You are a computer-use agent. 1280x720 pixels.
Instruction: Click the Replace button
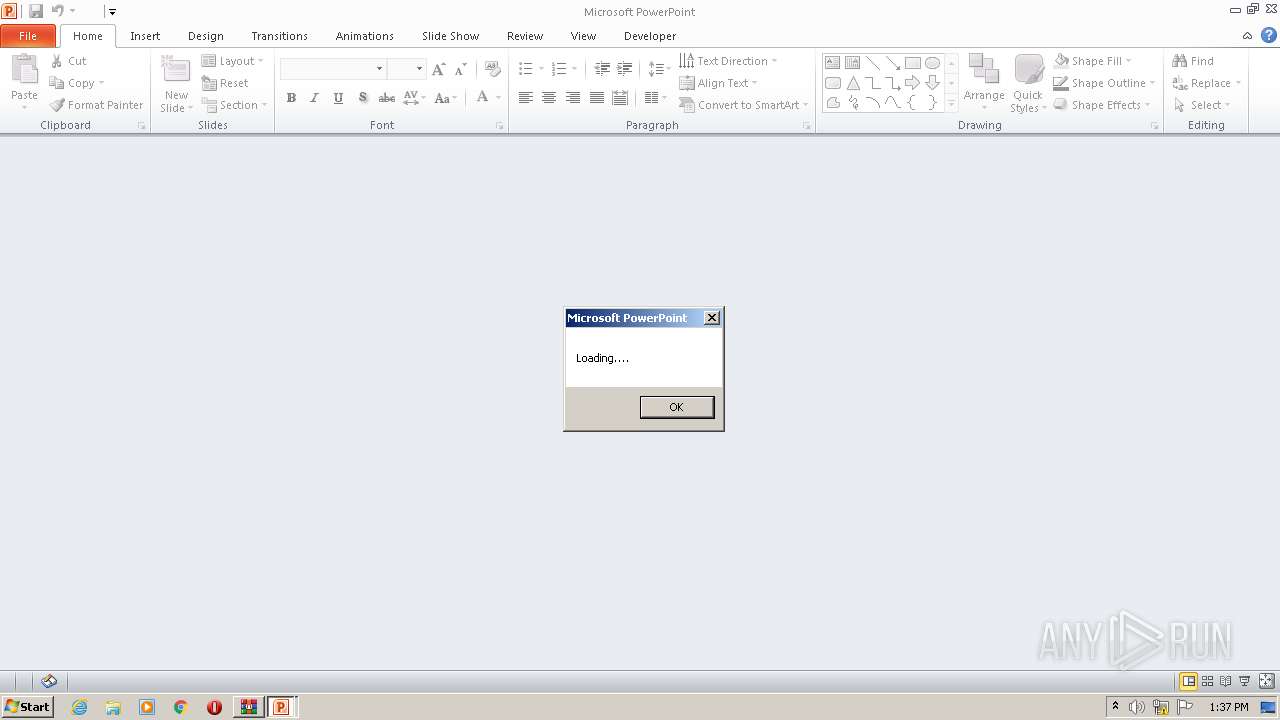coord(1207,83)
